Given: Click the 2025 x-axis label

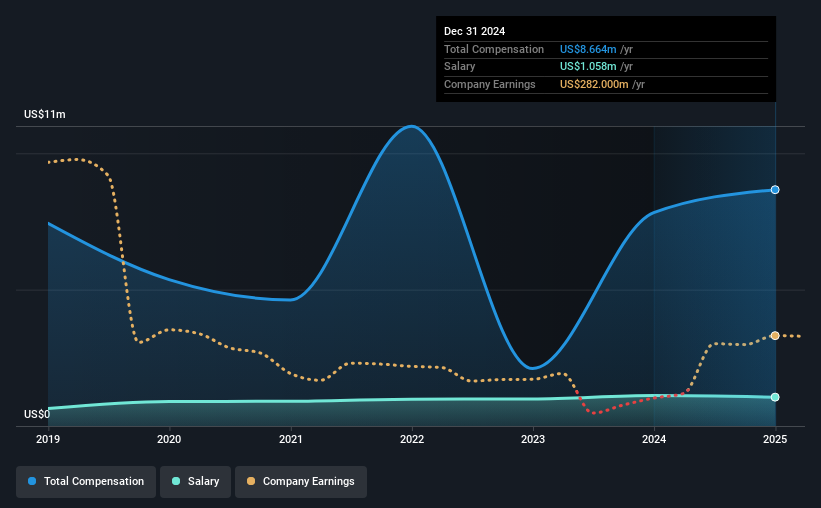Looking at the screenshot, I should [x=775, y=439].
